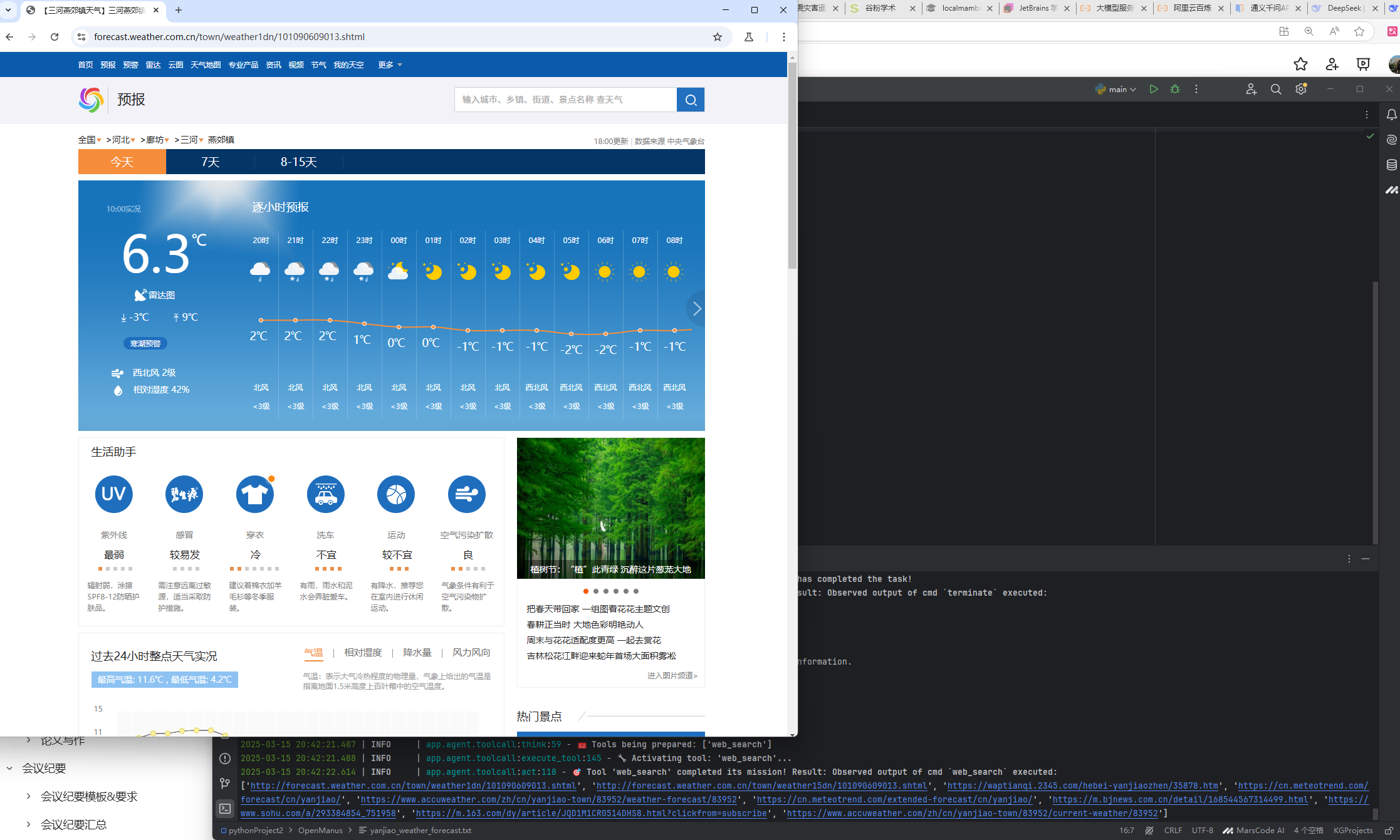Expand the 更多 navigation dropdown
Viewport: 1400px width, 840px height.
390,65
